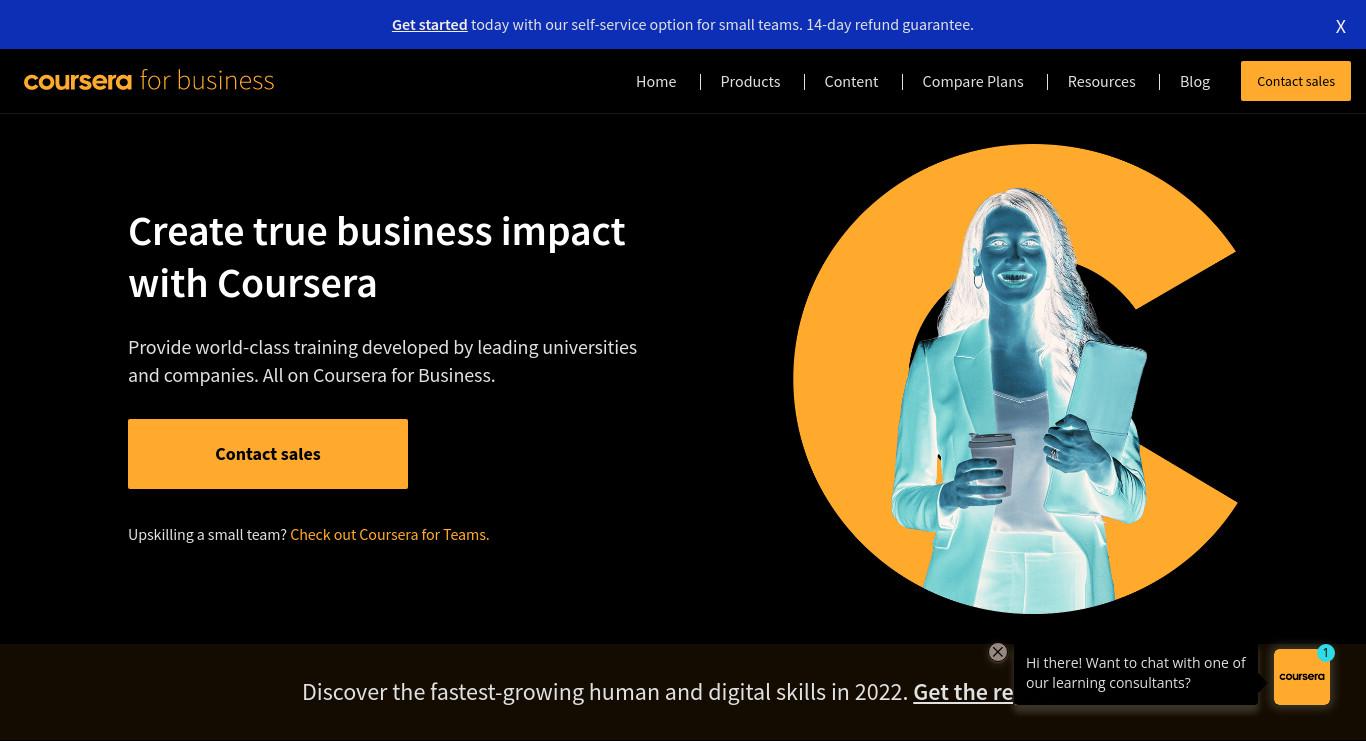This screenshot has width=1366, height=741.
Task: Click the world-class training description paragraph
Action: [x=382, y=361]
